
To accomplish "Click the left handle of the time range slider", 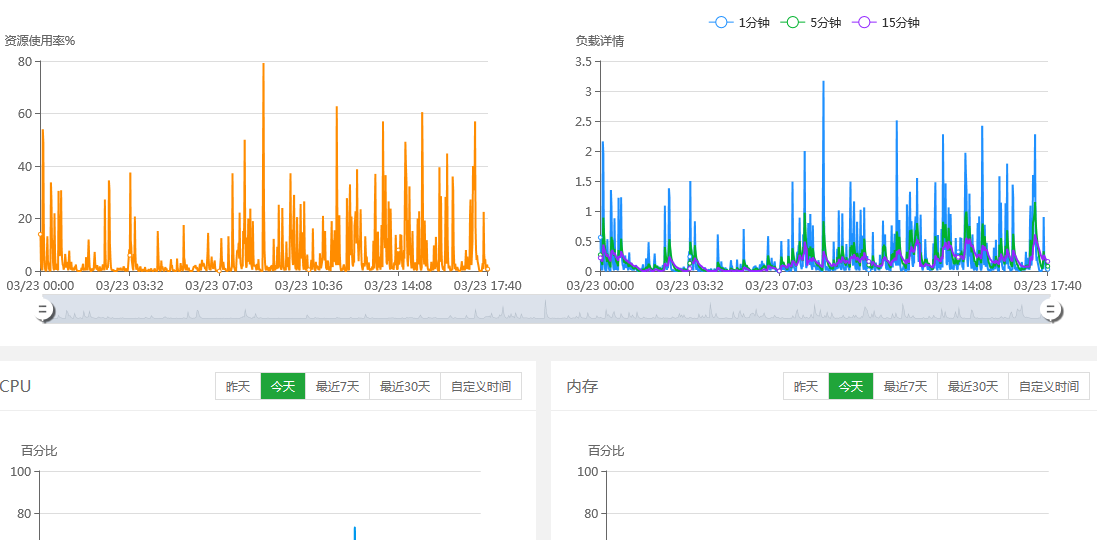I will pyautogui.click(x=43, y=311).
